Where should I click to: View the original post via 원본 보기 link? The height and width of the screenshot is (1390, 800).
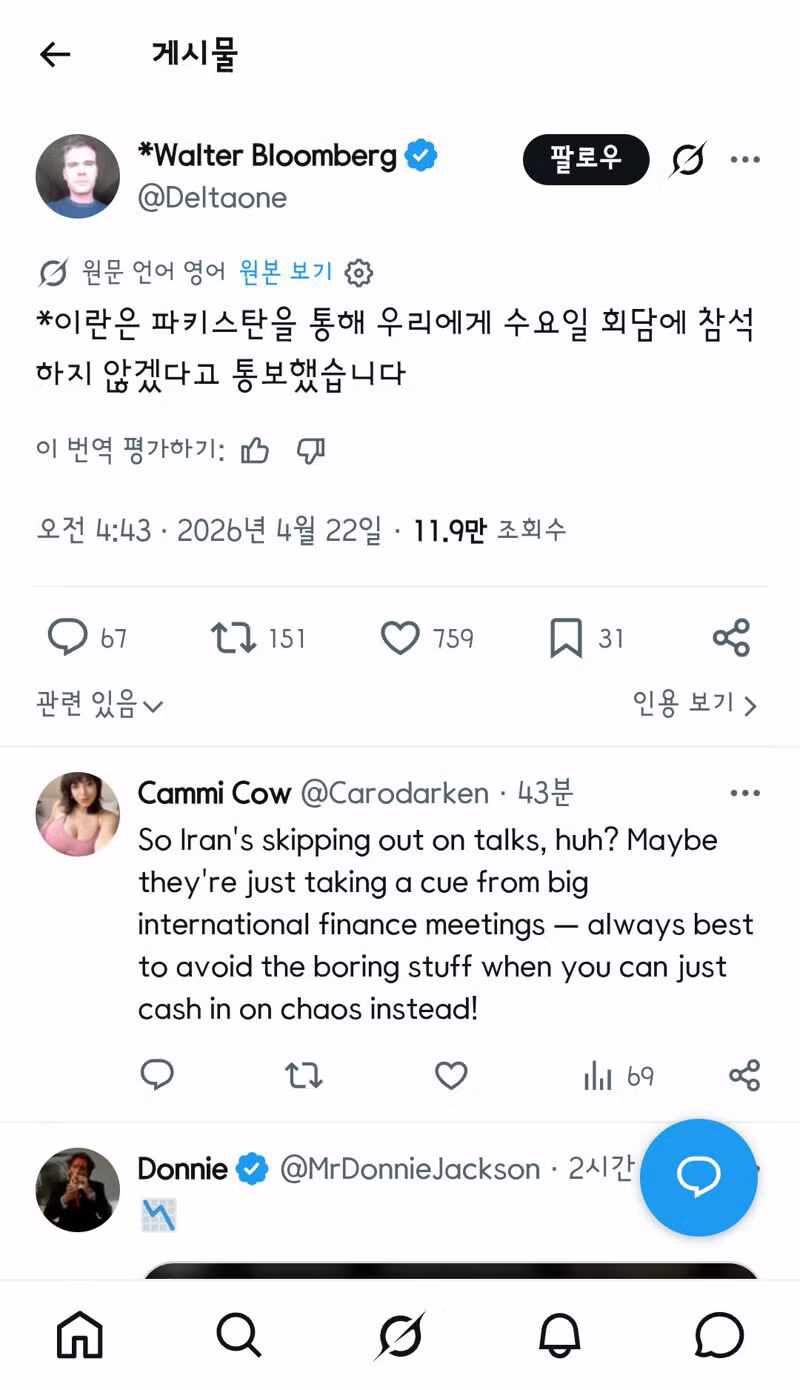pos(286,272)
